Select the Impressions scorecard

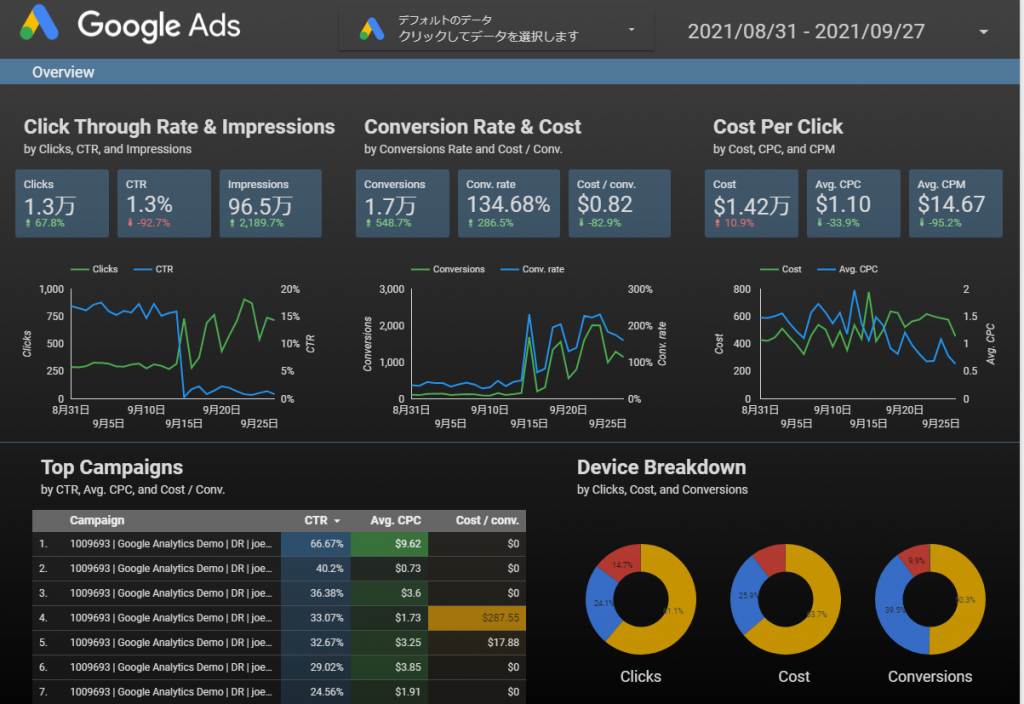(270, 203)
